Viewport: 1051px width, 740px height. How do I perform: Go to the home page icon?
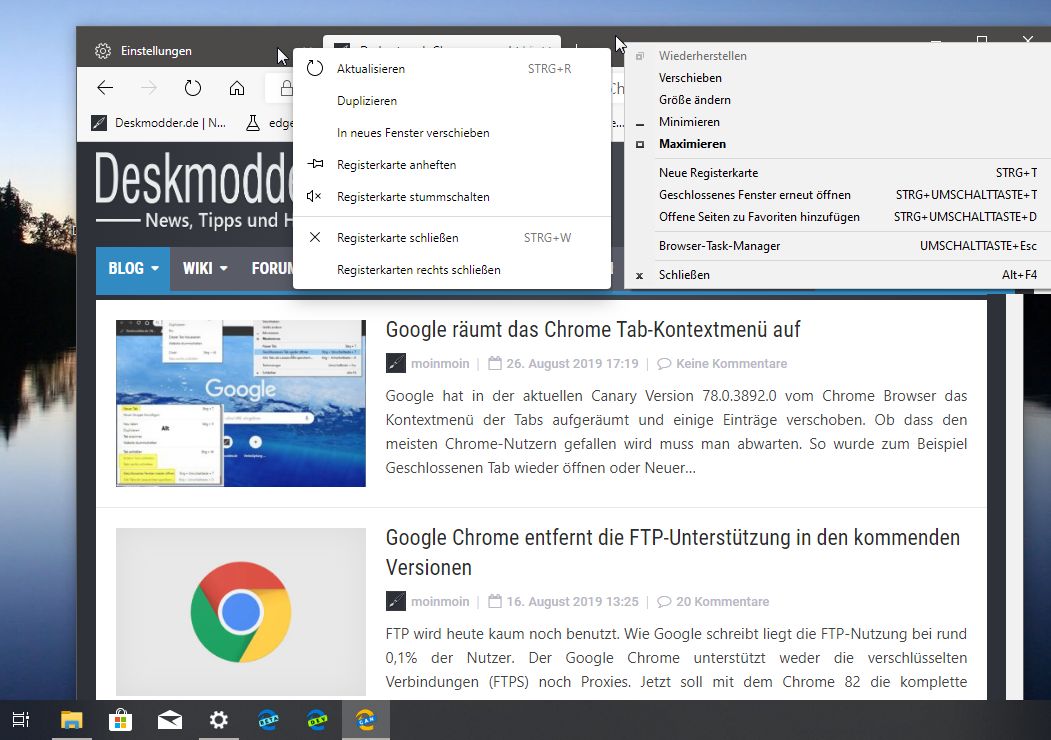pos(237,88)
